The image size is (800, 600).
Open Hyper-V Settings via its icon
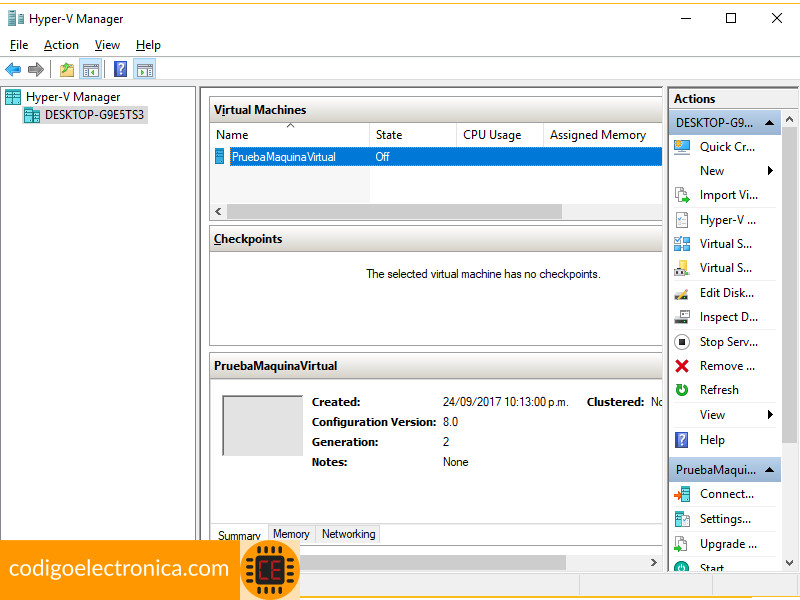[682, 220]
